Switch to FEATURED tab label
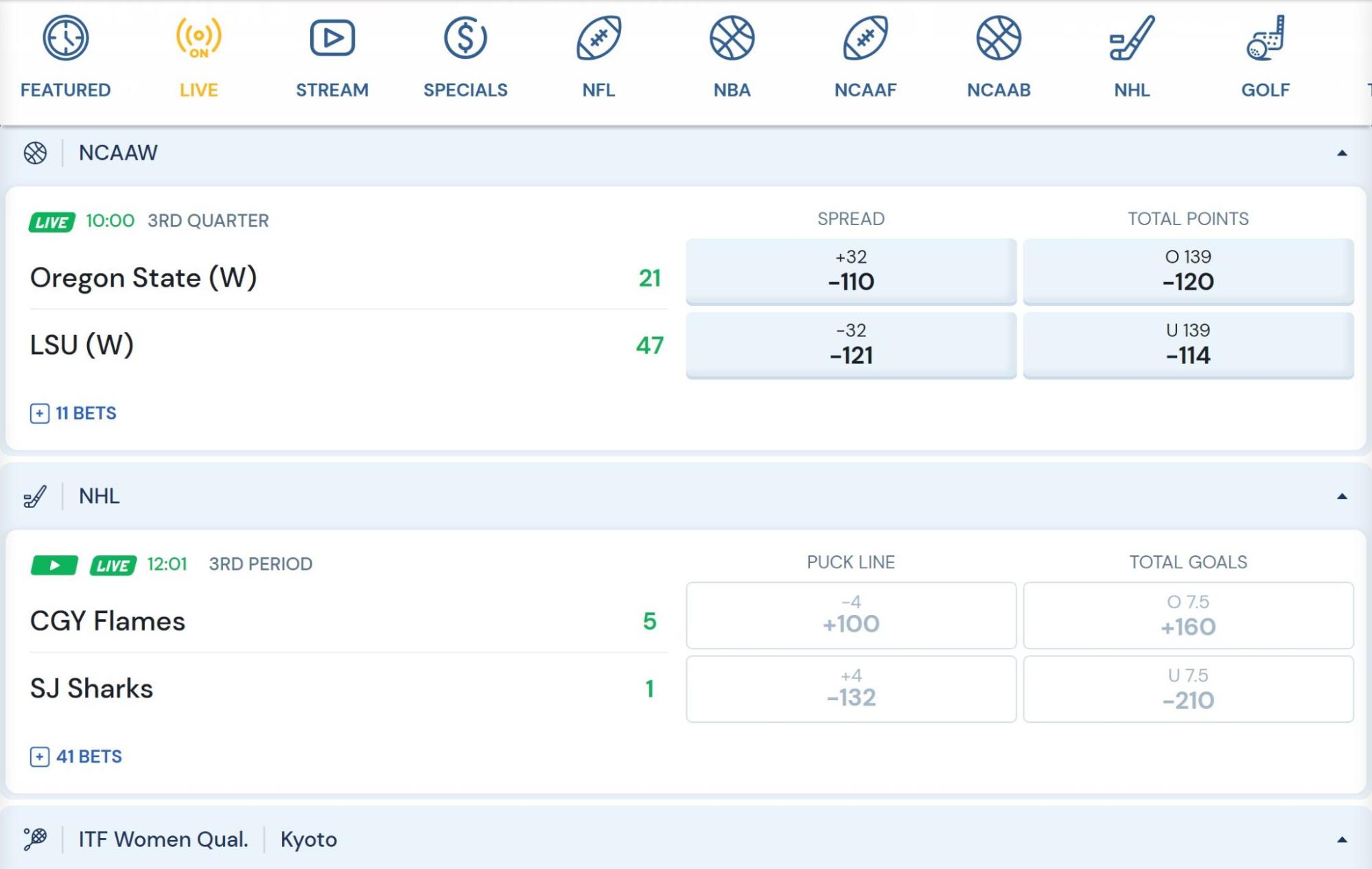1372x869 pixels. pyautogui.click(x=65, y=90)
